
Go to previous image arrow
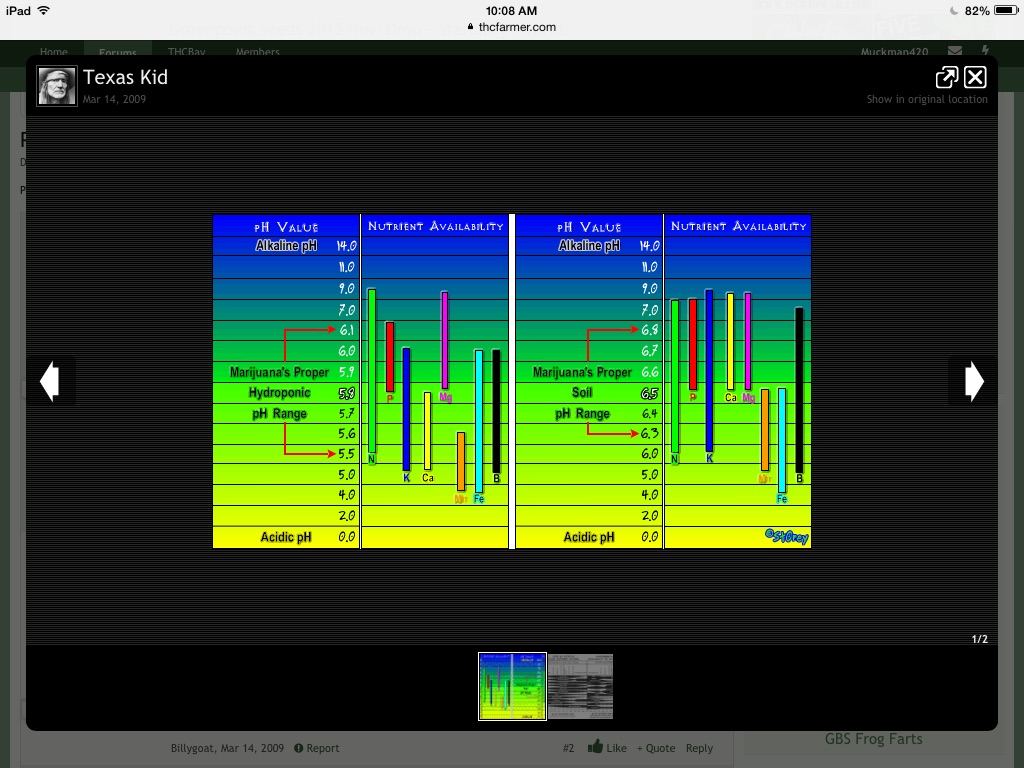pos(50,381)
